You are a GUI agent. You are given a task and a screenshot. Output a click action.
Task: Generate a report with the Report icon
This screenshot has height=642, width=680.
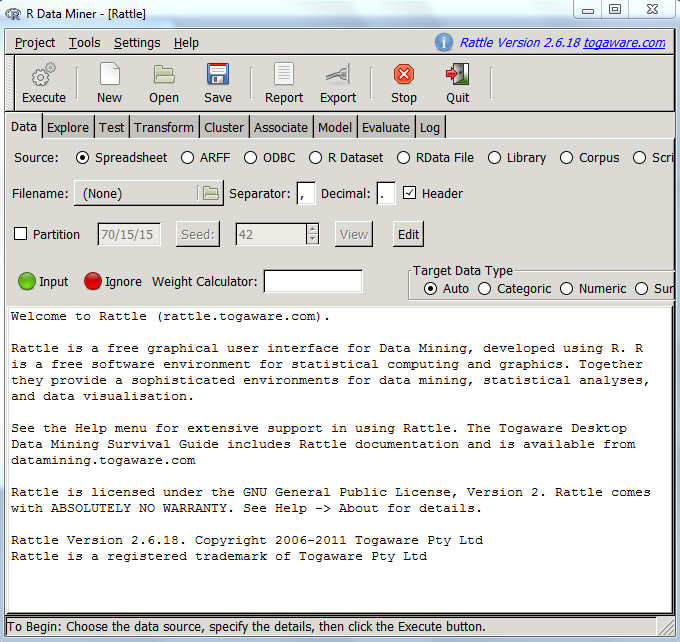(284, 74)
